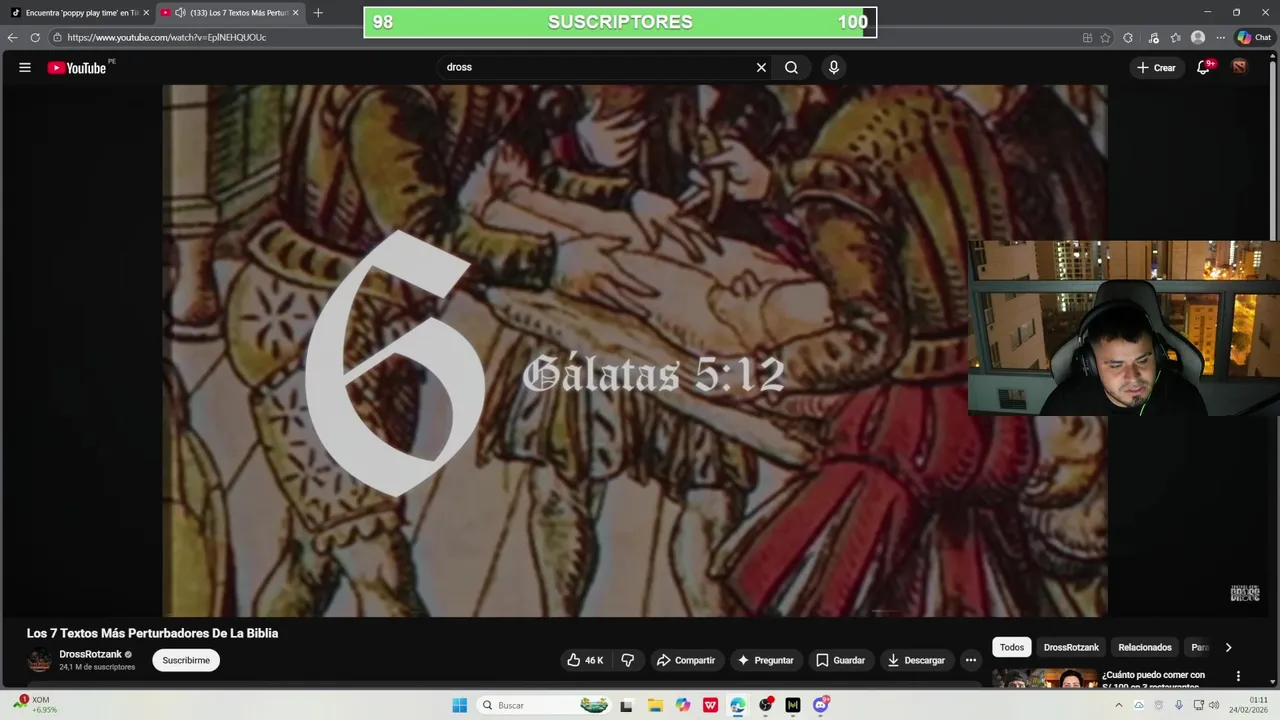The height and width of the screenshot is (720, 1280).
Task: Click the magnifier search button
Action: click(791, 67)
